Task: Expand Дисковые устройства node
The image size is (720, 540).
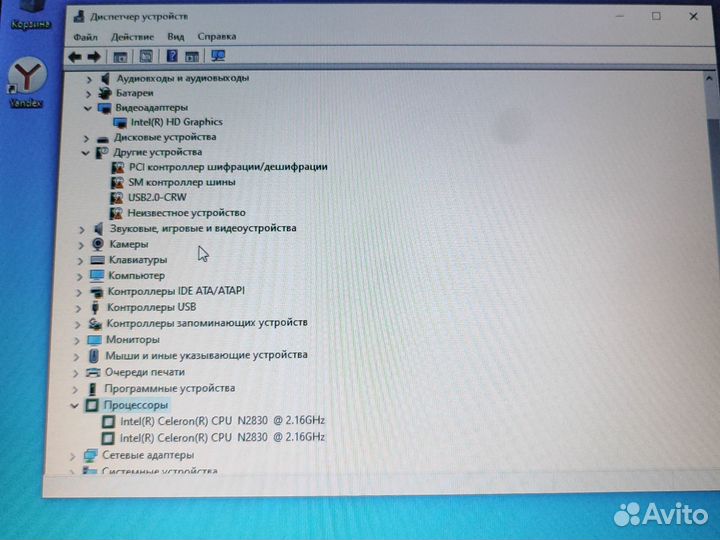Action: click(x=86, y=138)
